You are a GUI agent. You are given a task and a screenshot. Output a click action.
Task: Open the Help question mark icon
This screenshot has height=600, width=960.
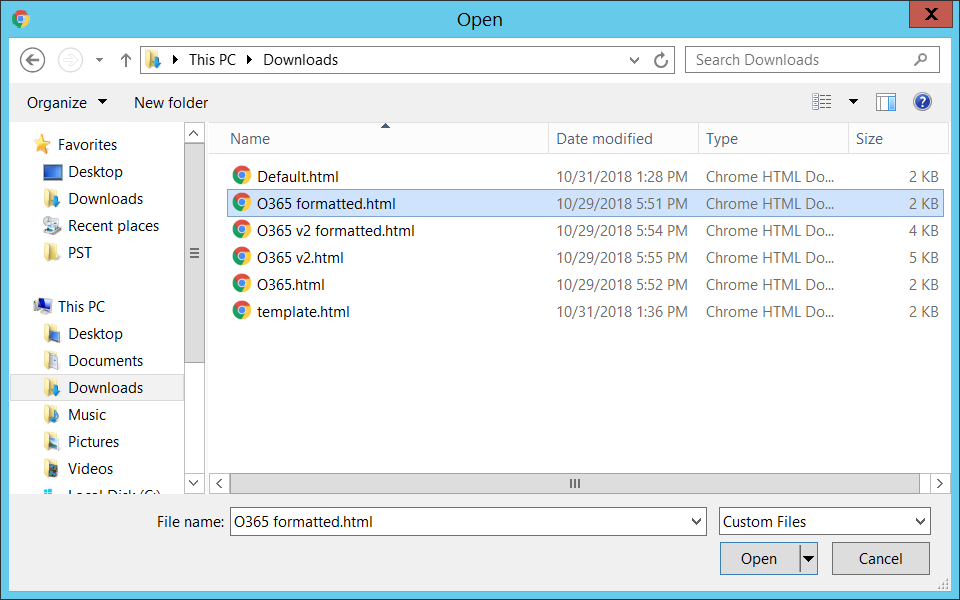pyautogui.click(x=922, y=102)
